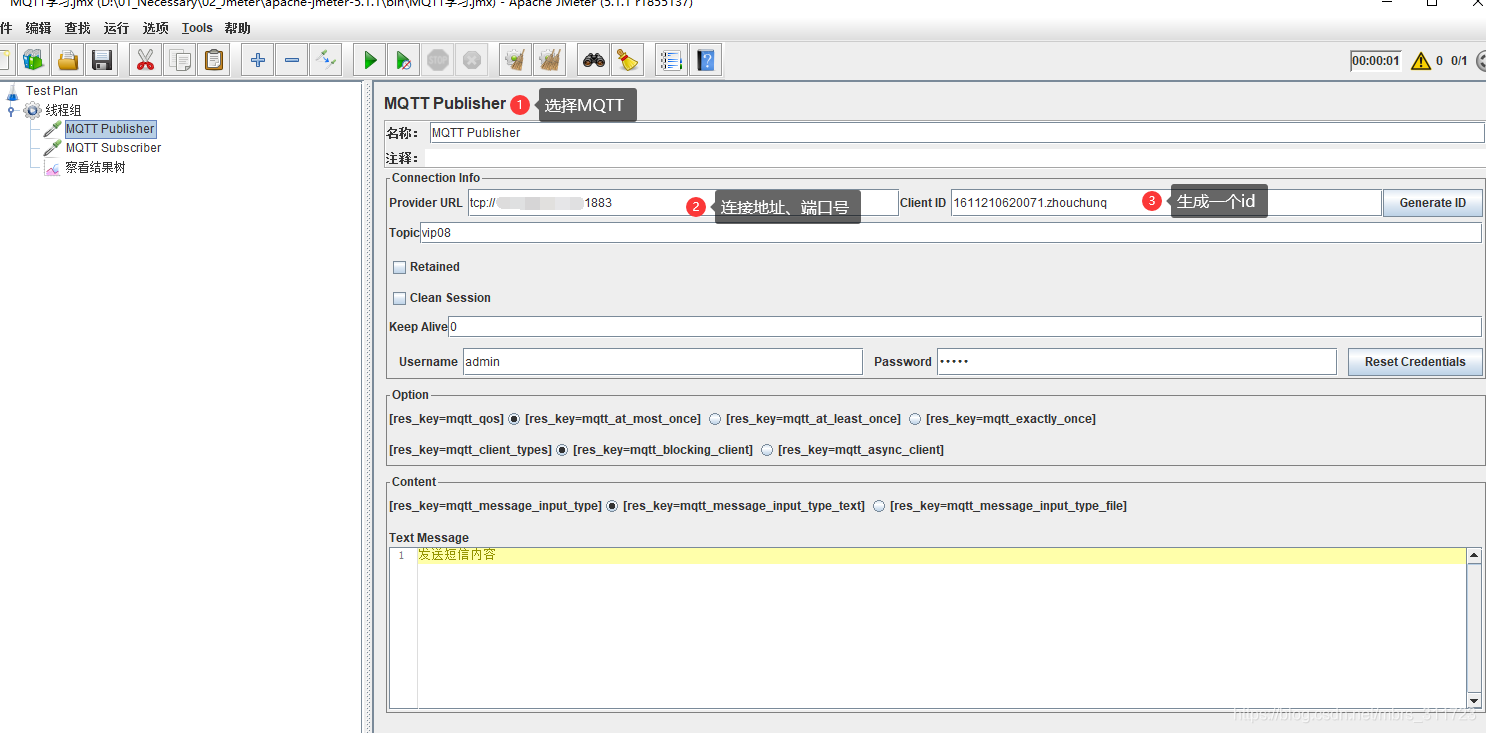Open the 帮助 menu
Image resolution: width=1486 pixels, height=733 pixels.
pyautogui.click(x=238, y=28)
